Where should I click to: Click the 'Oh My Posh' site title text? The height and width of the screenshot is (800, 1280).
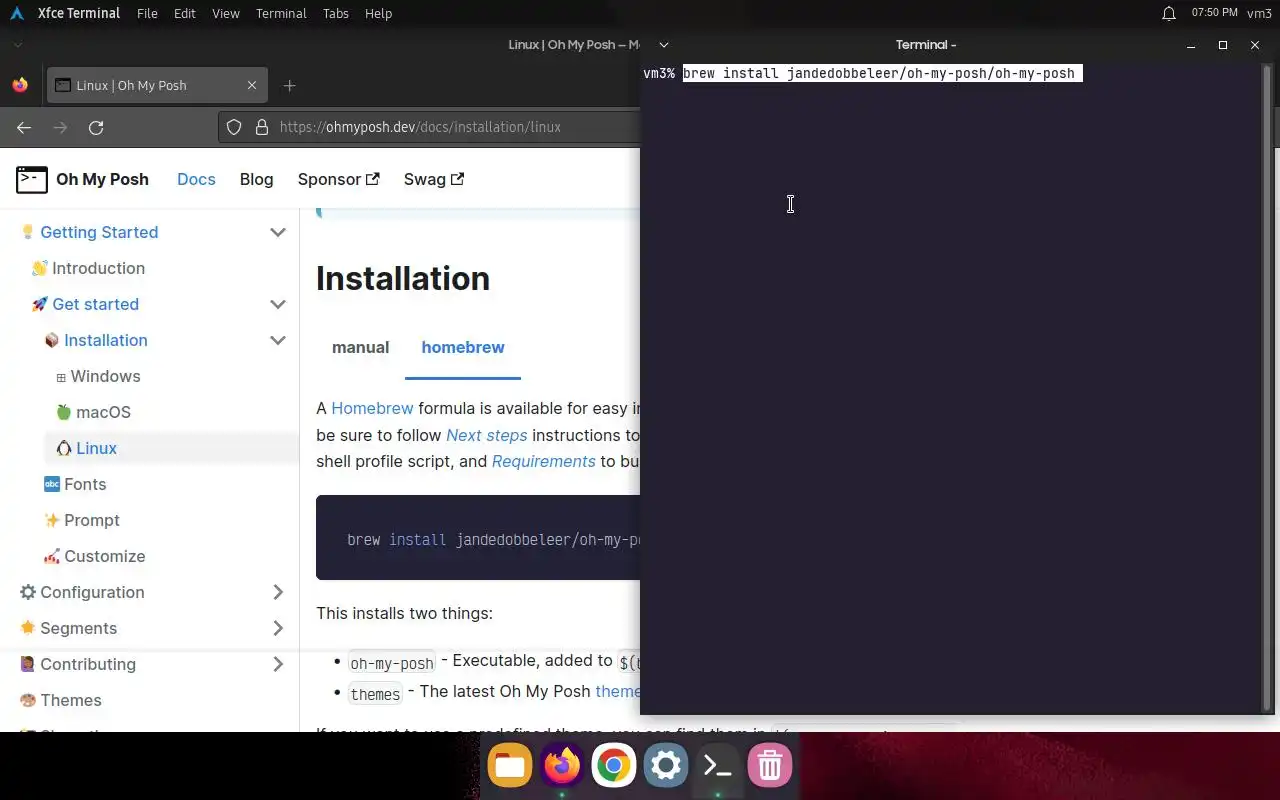102,179
